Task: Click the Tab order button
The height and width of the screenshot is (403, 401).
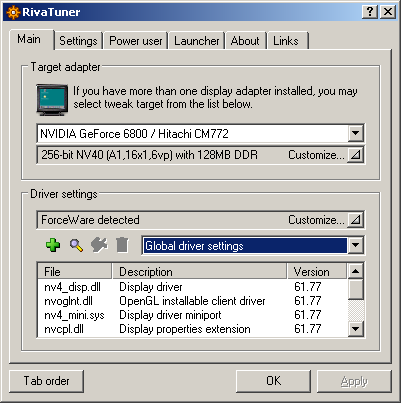Action: pyautogui.click(x=46, y=381)
